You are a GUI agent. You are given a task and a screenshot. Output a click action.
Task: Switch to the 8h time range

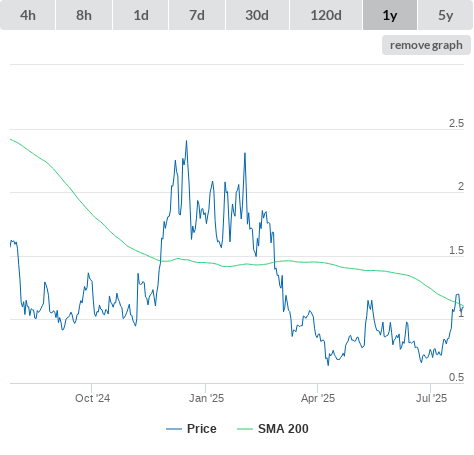coord(84,15)
